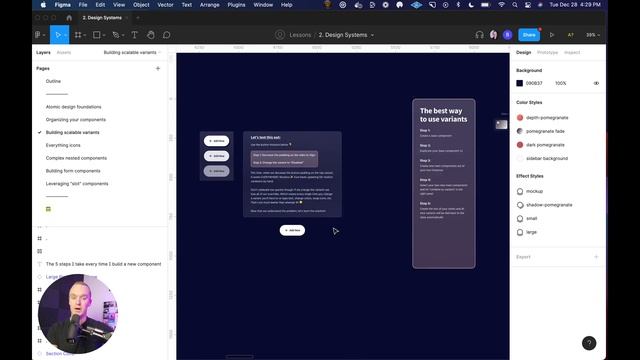The image size is (640, 360).
Task: Select the large effect style
Action: click(527, 232)
